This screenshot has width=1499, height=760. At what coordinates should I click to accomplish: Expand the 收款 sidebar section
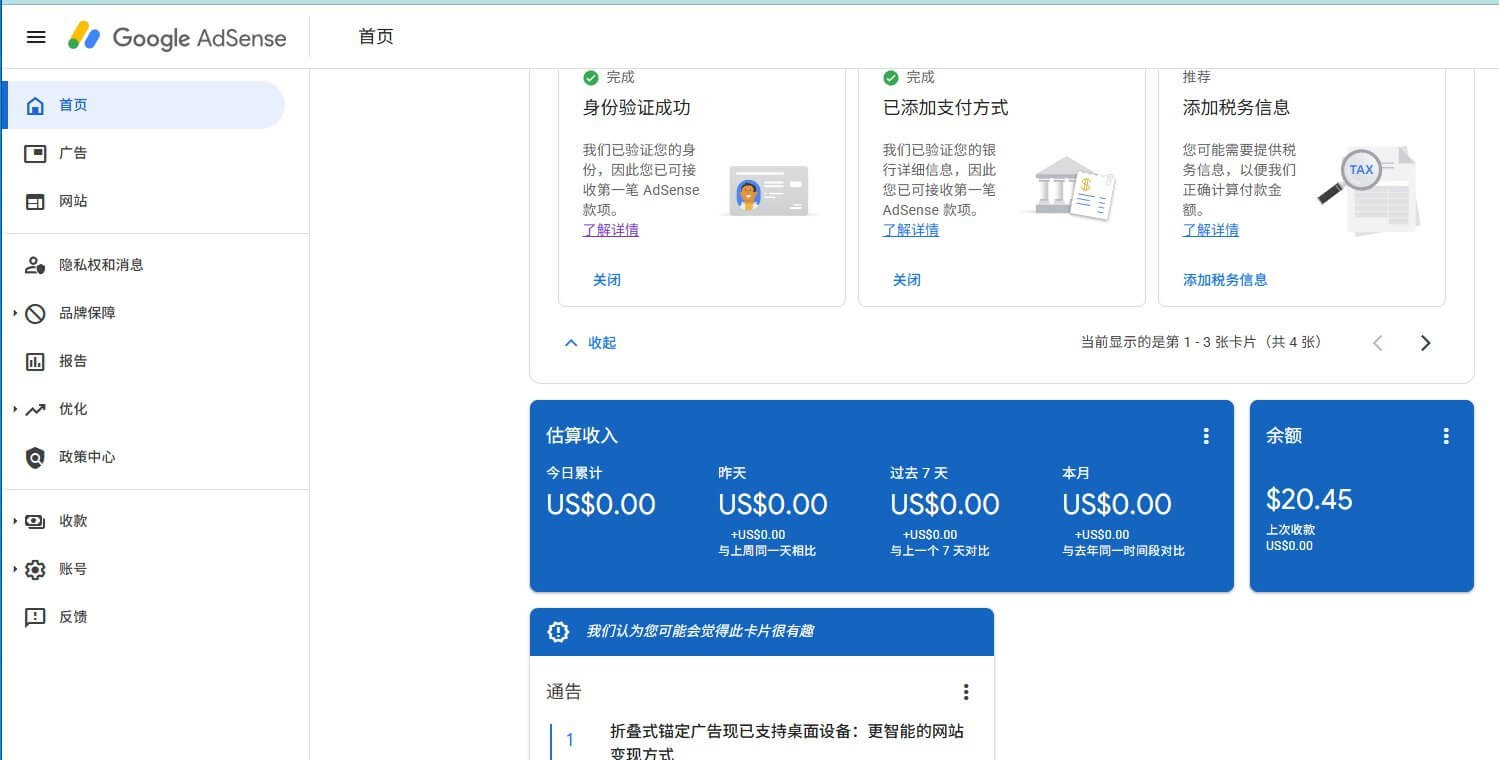point(16,521)
